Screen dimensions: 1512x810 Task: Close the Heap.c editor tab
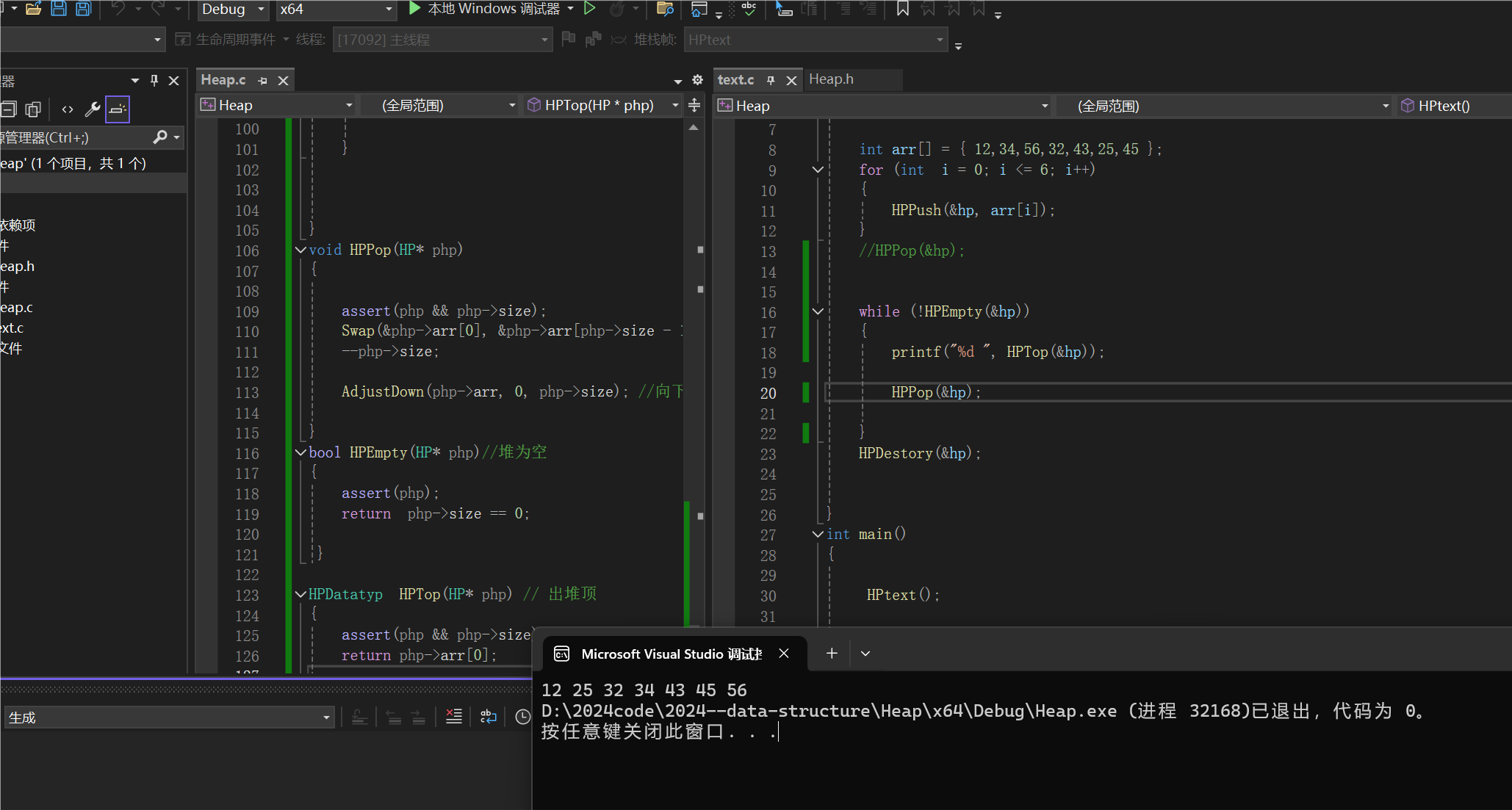coord(283,80)
